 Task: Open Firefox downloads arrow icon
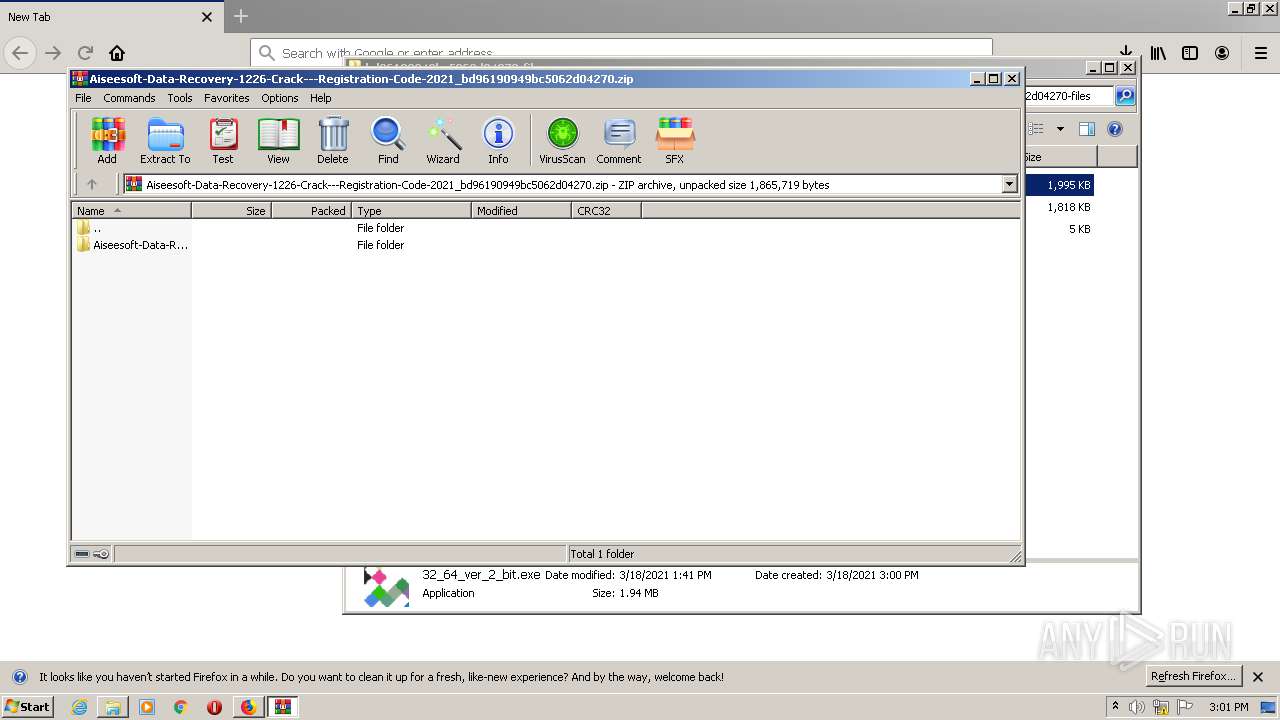coord(1126,53)
